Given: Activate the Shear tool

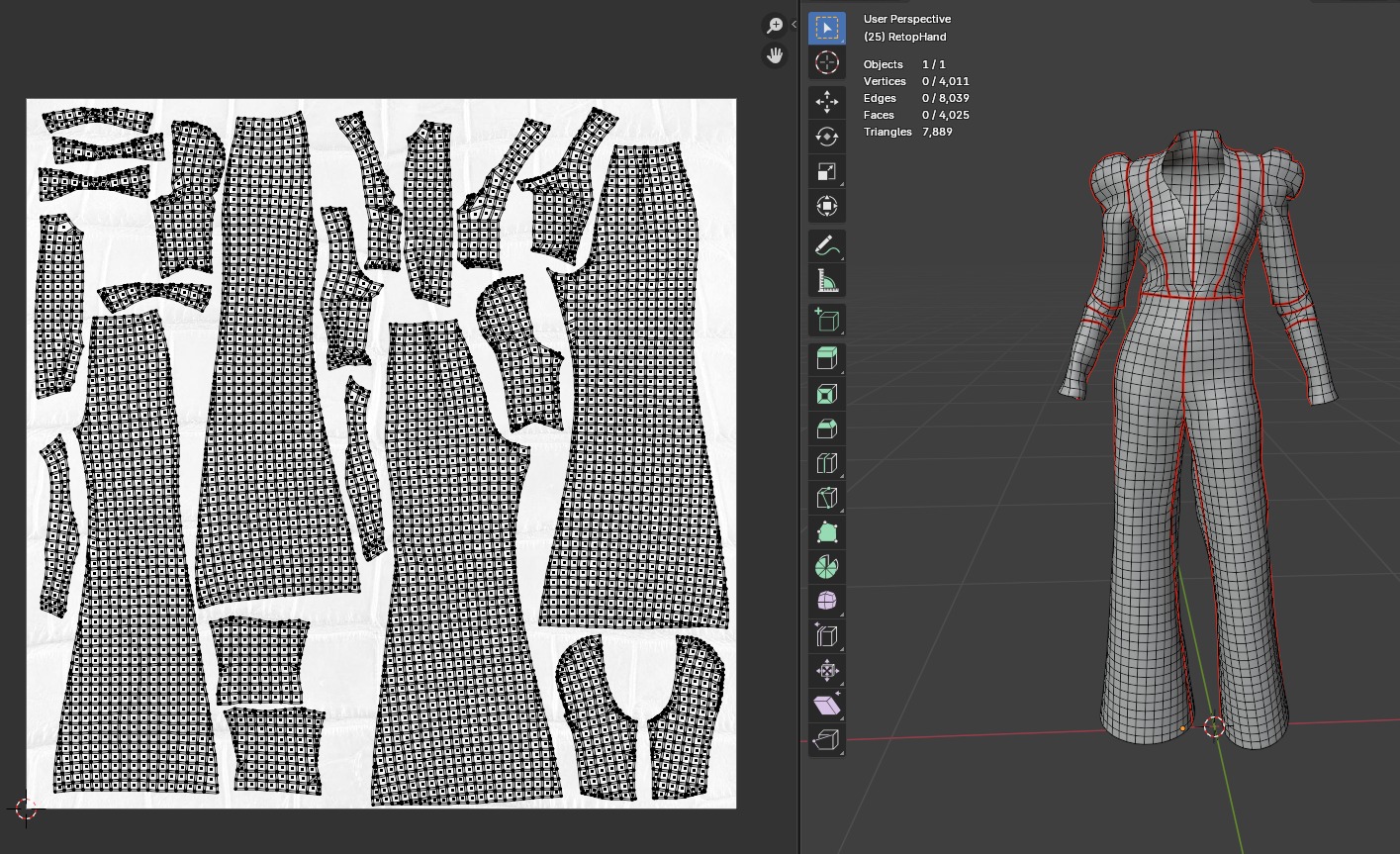Looking at the screenshot, I should (x=827, y=706).
